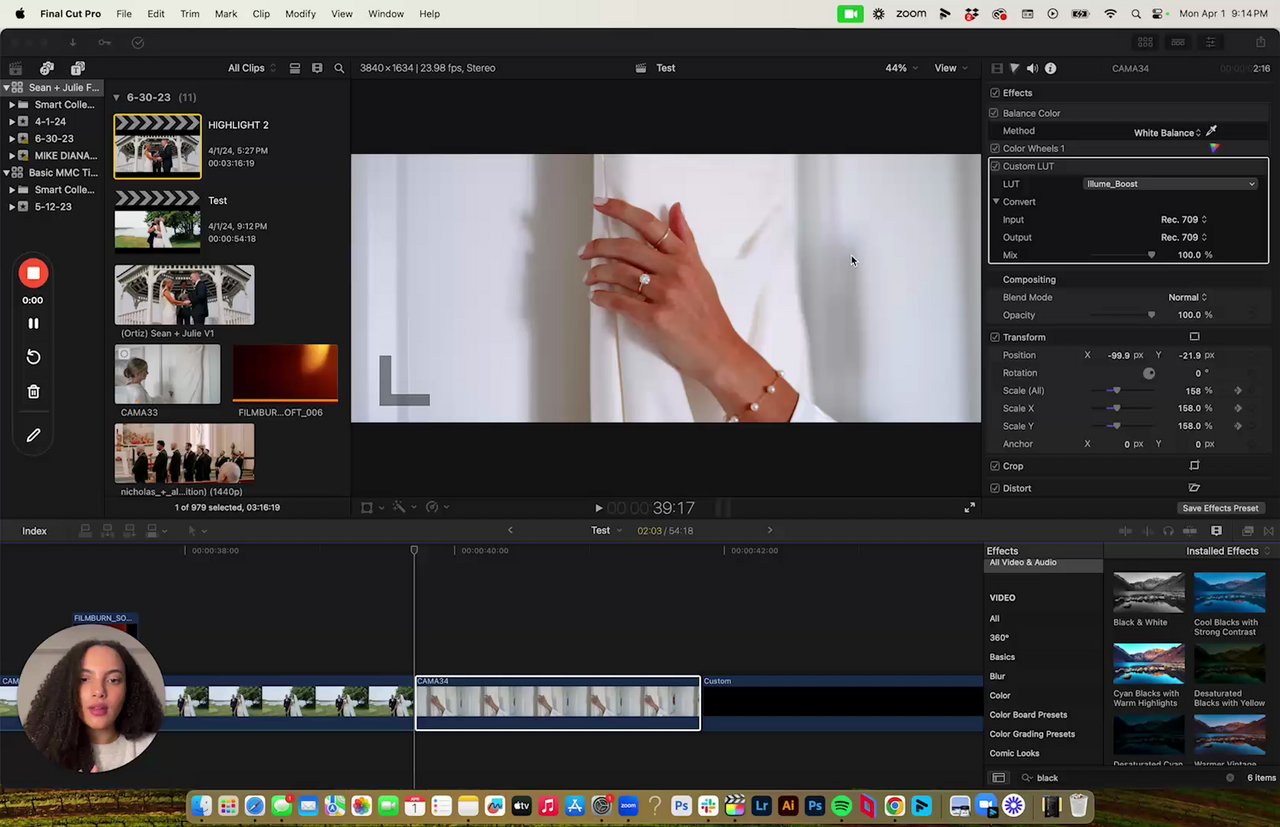Open the Edit menu

click(156, 14)
